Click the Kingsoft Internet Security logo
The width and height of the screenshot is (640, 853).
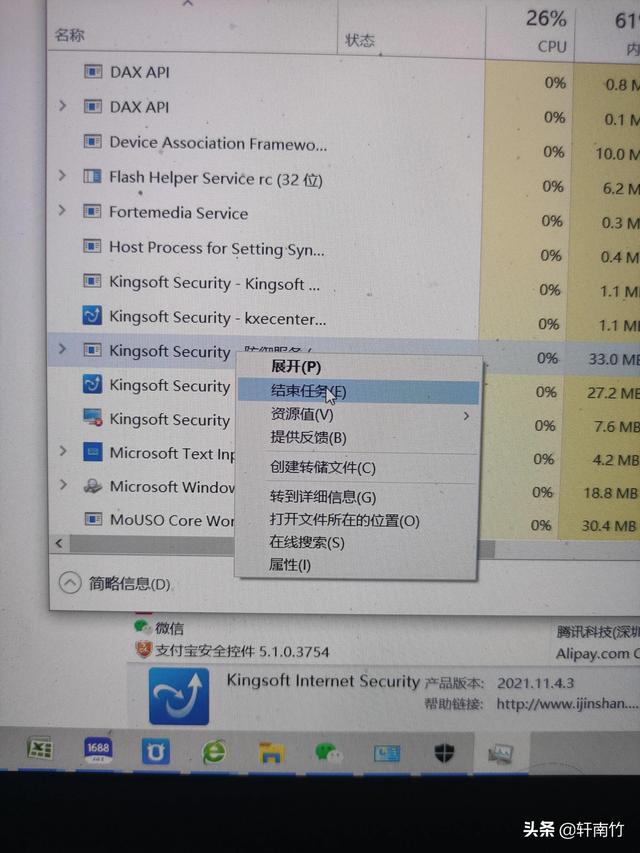(179, 696)
